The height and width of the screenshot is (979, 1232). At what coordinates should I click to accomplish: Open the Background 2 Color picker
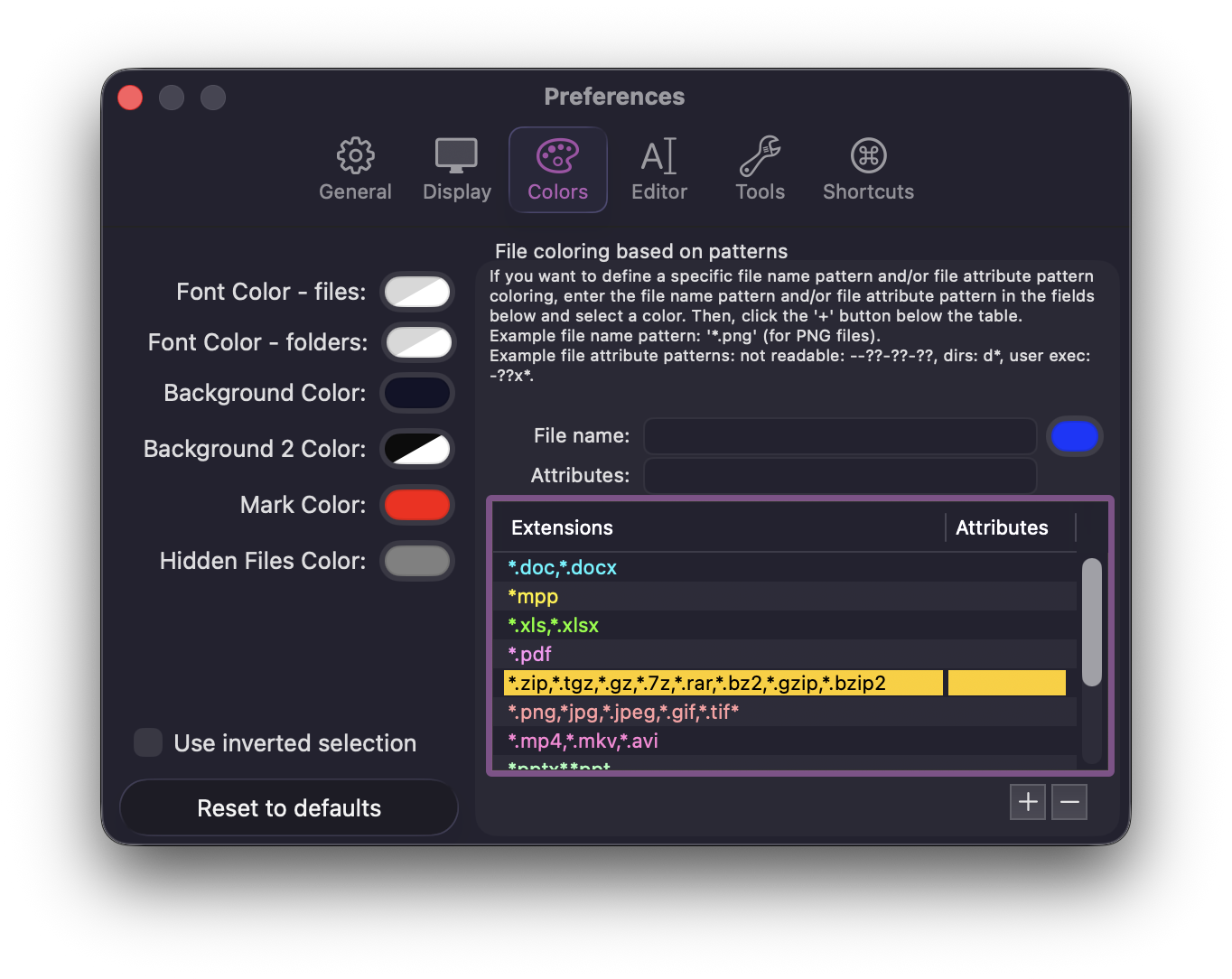point(416,449)
